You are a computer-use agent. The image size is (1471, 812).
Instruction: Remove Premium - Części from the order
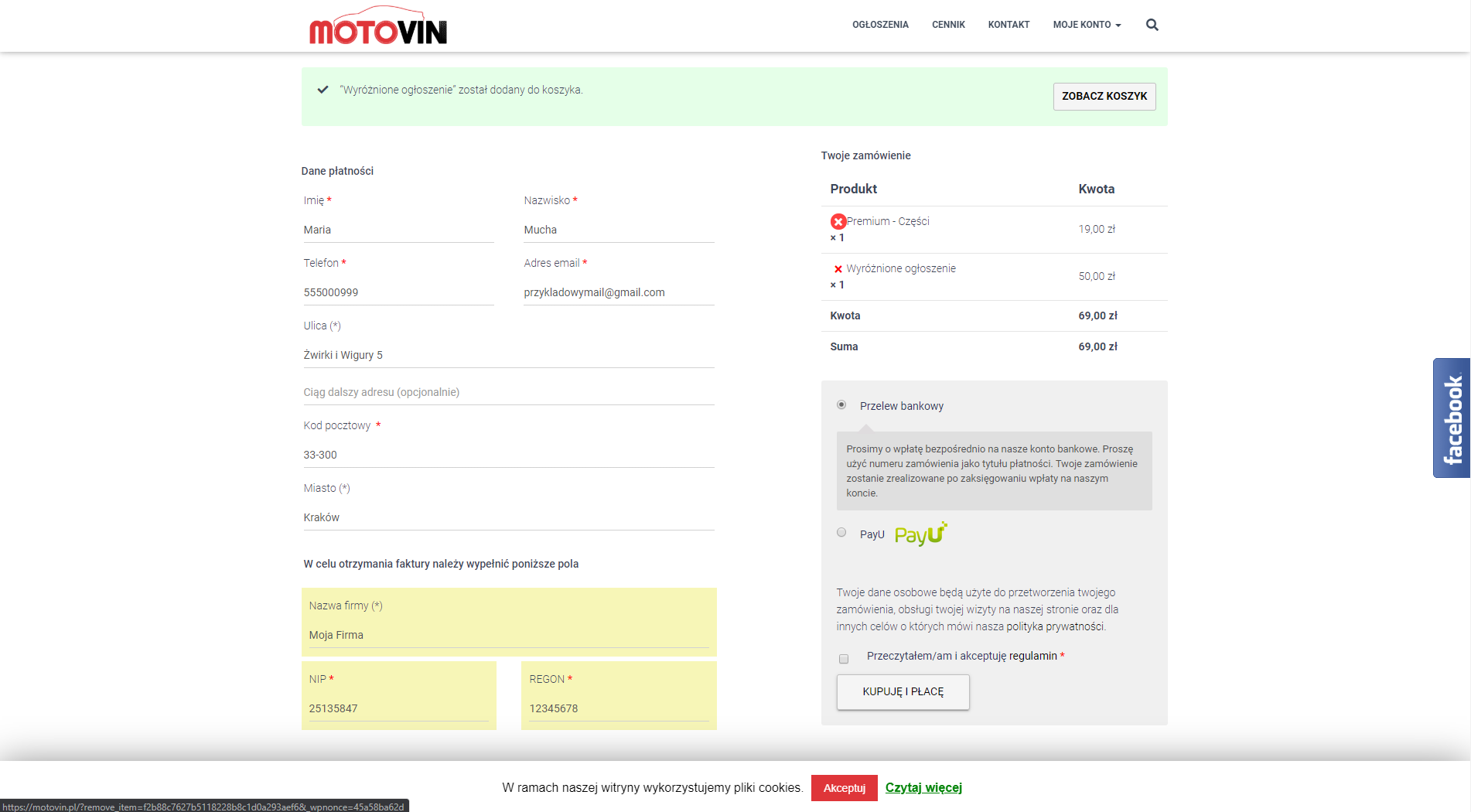tap(838, 220)
